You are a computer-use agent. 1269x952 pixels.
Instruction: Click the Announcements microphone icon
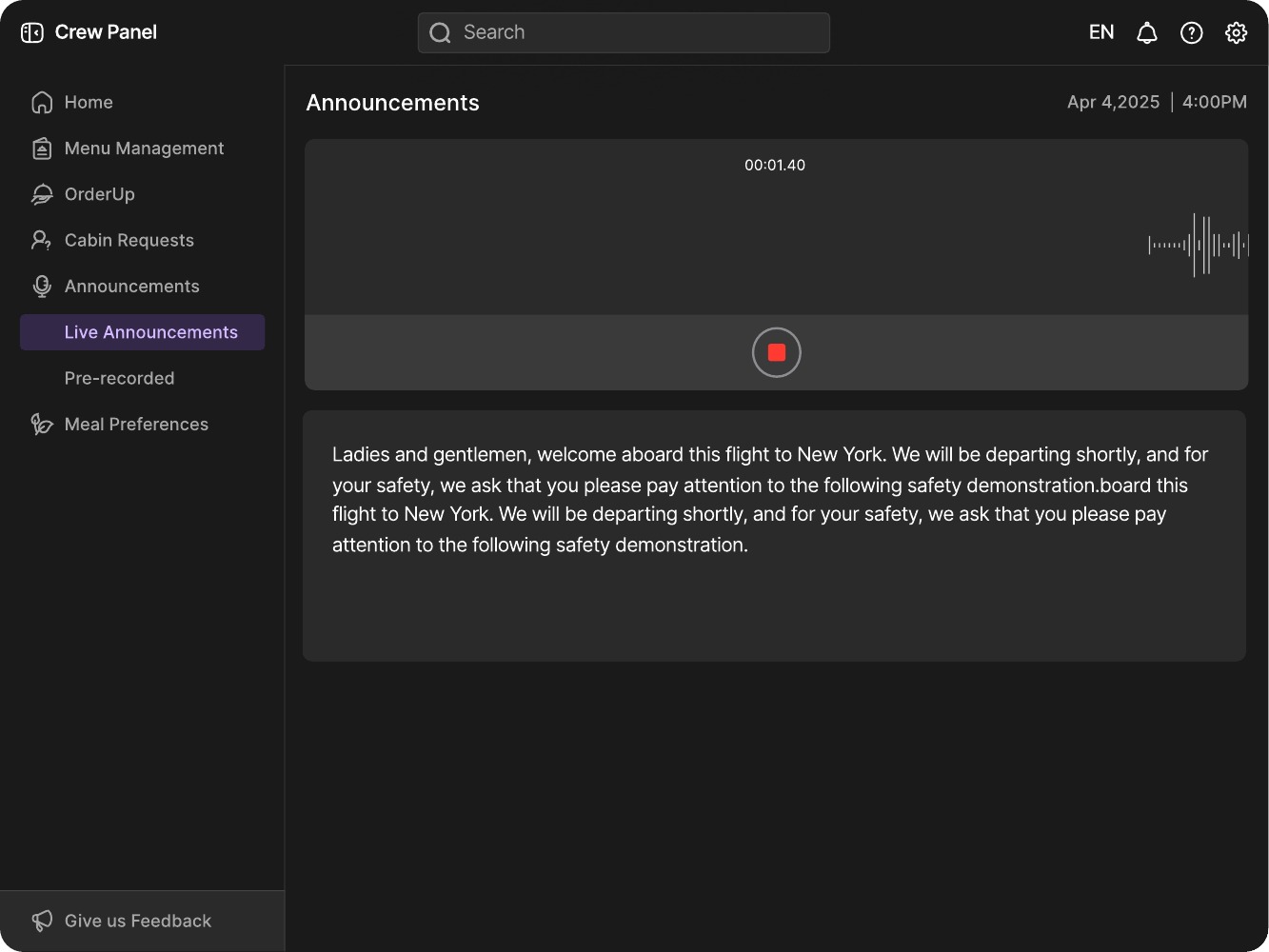tap(42, 287)
